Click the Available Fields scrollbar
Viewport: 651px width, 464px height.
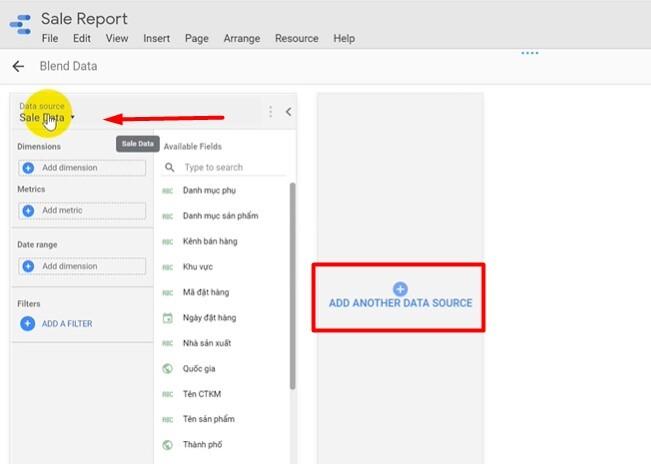[x=293, y=286]
